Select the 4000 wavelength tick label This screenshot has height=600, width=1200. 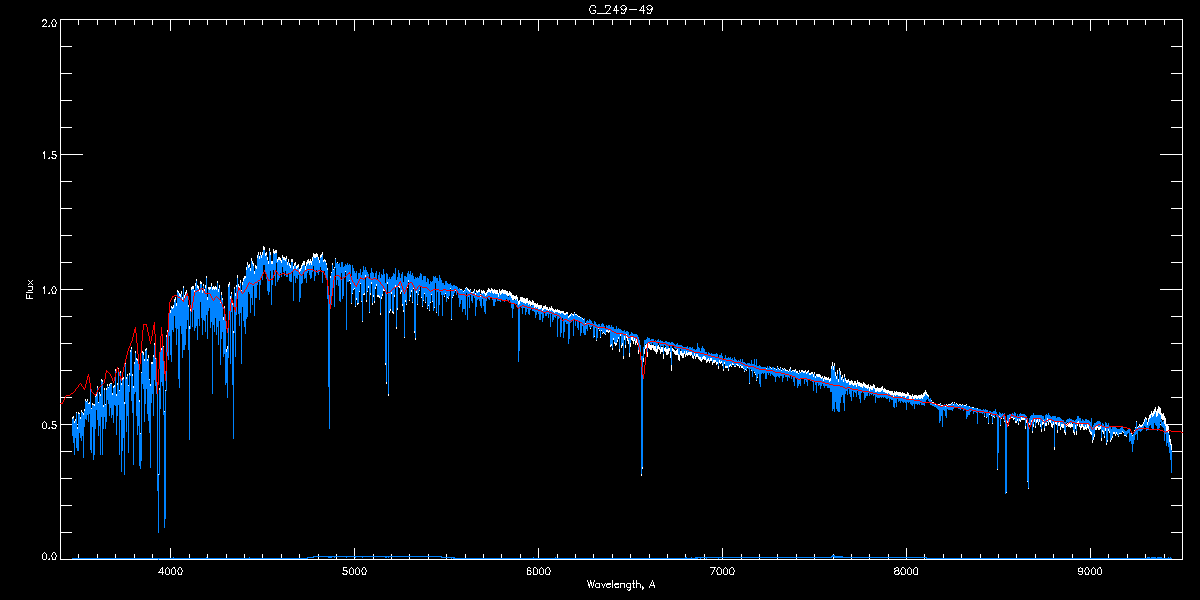(x=171, y=571)
